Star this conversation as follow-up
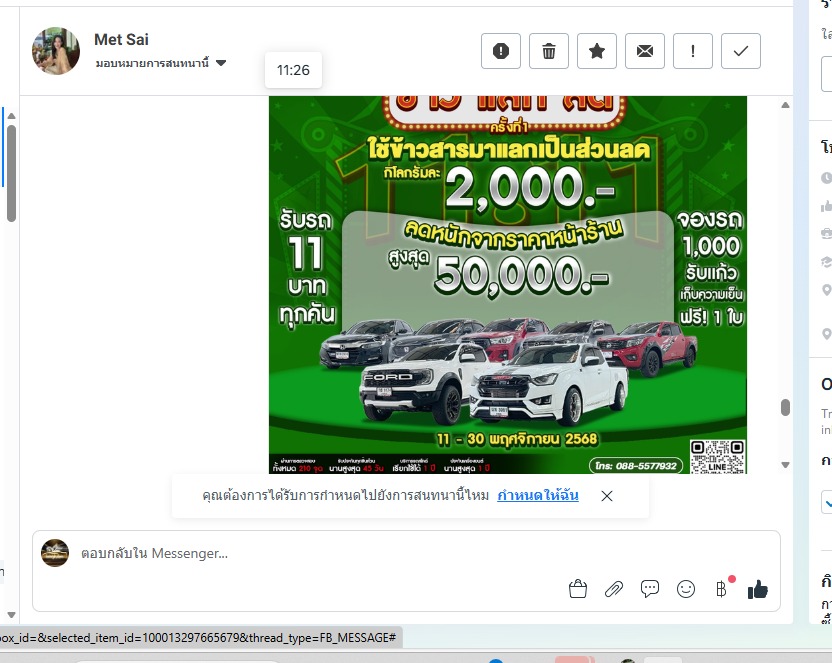832x663 pixels. [597, 51]
